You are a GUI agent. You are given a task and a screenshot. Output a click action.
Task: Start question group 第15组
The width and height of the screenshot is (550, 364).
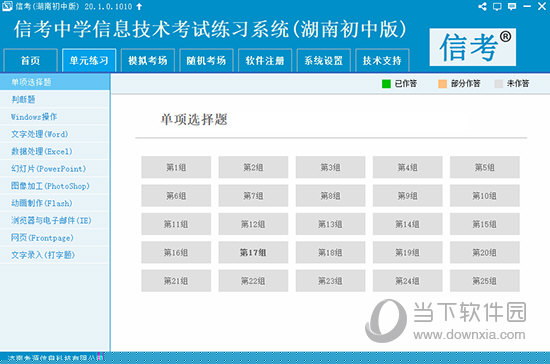(485, 224)
